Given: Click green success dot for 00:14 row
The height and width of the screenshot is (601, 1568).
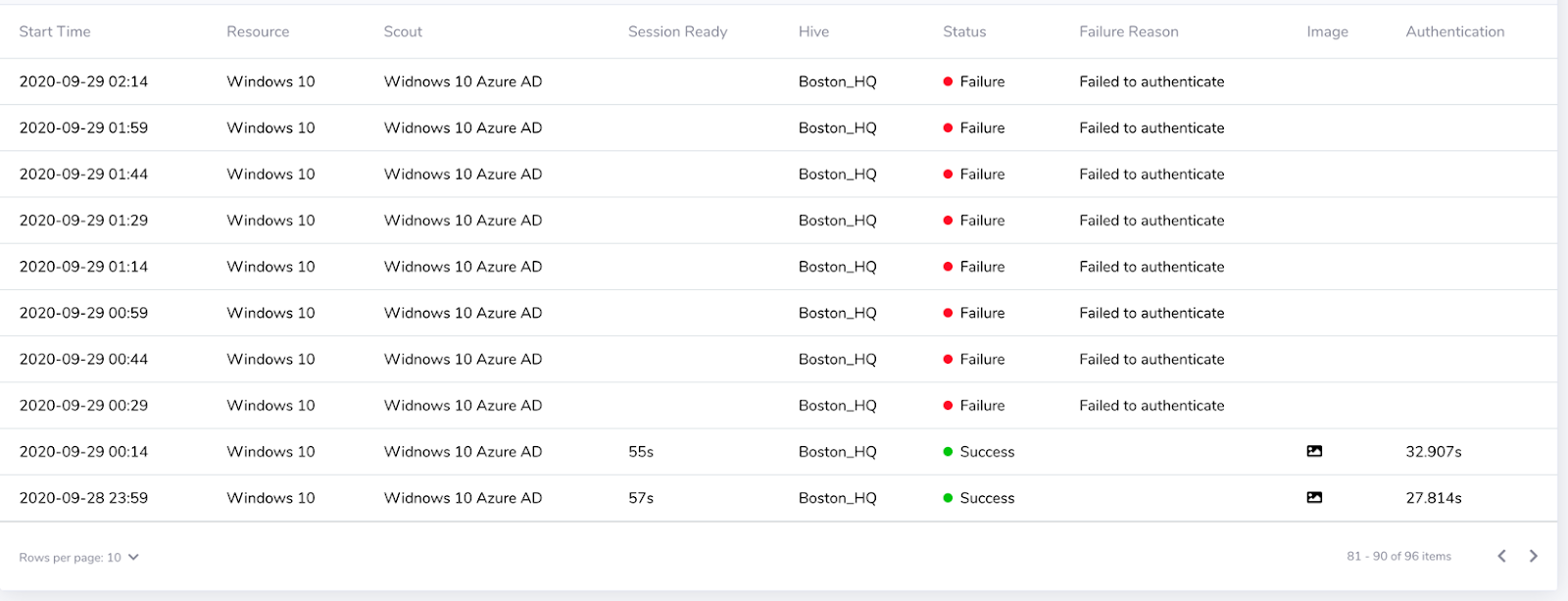Looking at the screenshot, I should pyautogui.click(x=948, y=452).
